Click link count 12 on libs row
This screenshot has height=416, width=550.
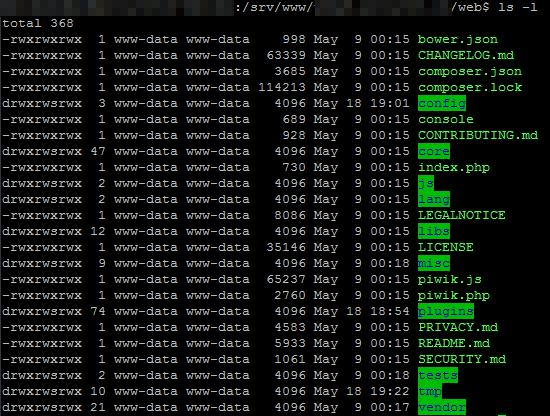coord(98,232)
